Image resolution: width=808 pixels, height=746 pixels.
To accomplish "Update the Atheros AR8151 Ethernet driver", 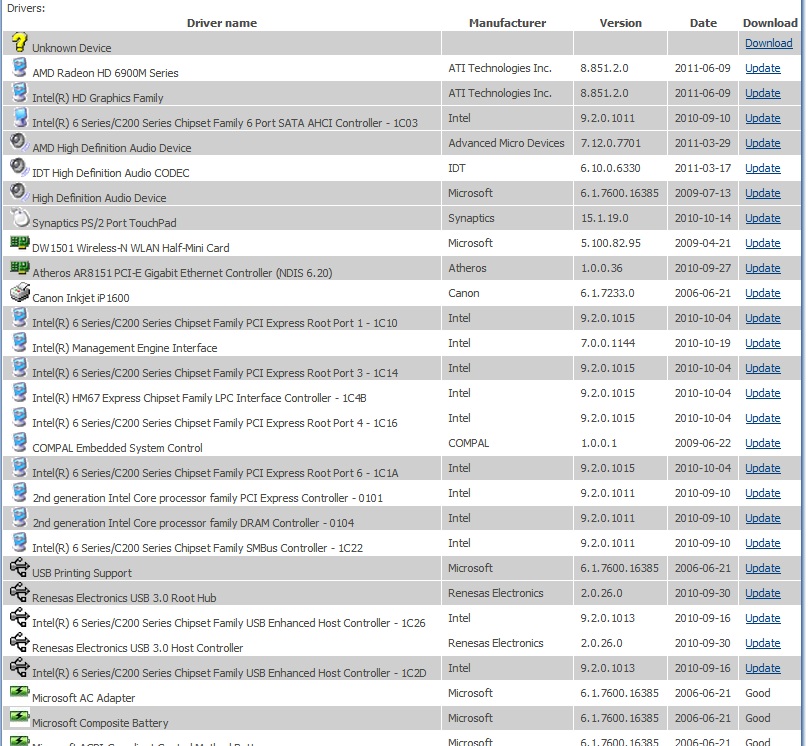I will (763, 268).
